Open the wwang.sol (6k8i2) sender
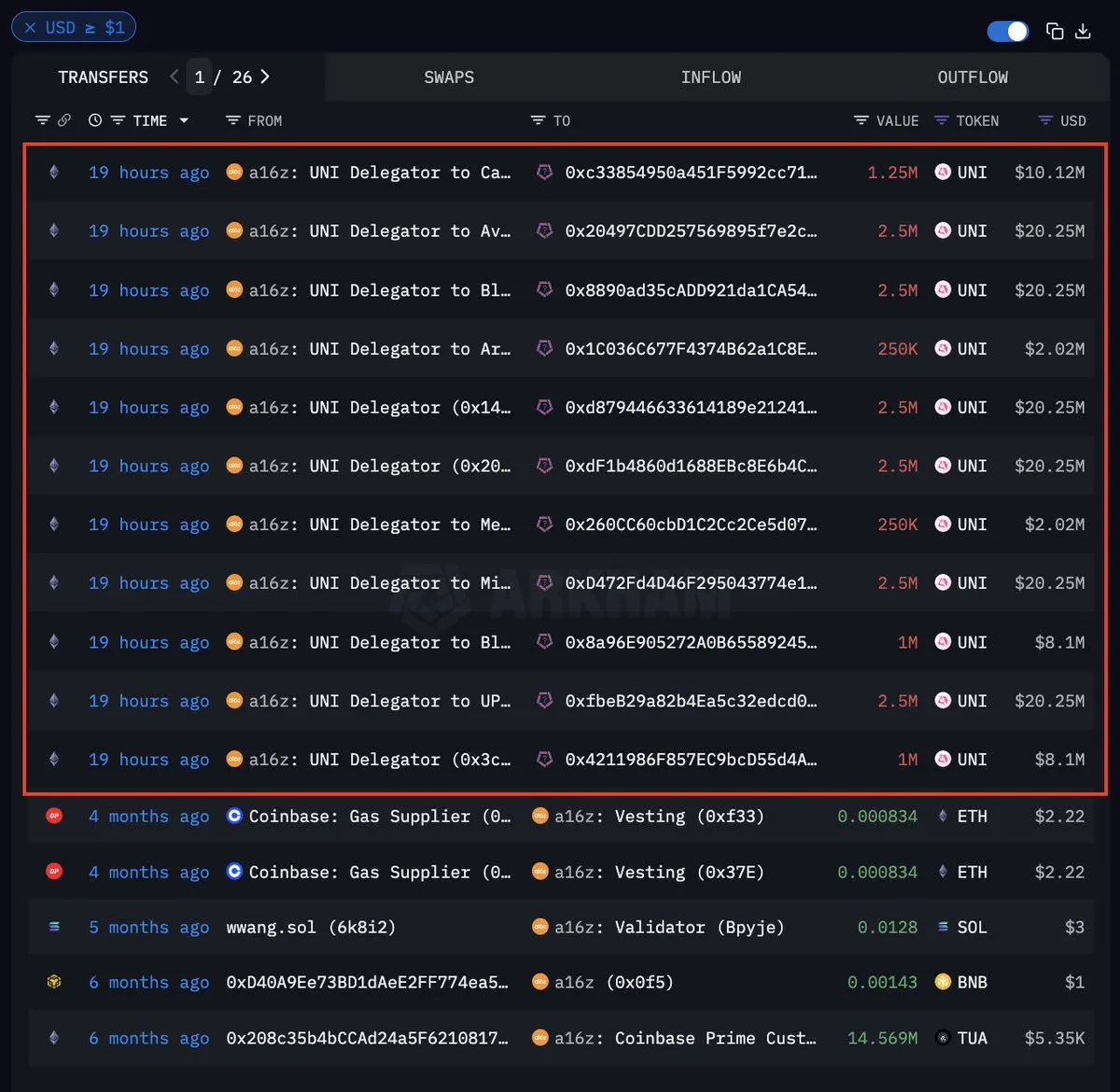 point(311,928)
